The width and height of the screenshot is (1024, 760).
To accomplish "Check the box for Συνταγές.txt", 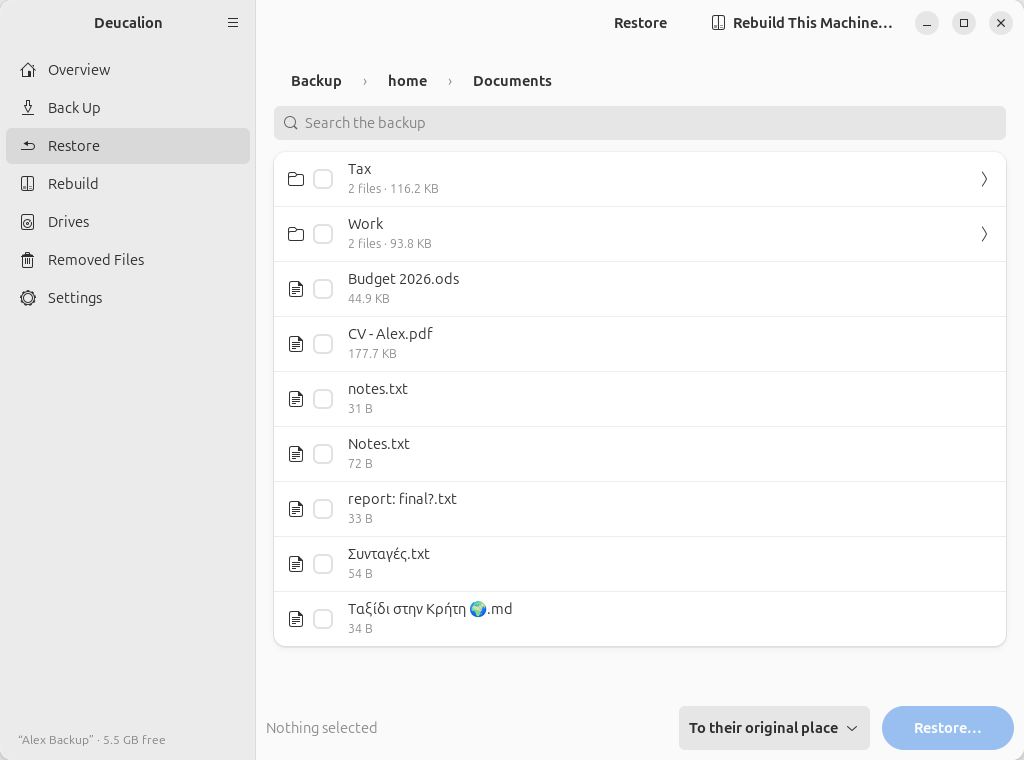I will point(323,563).
